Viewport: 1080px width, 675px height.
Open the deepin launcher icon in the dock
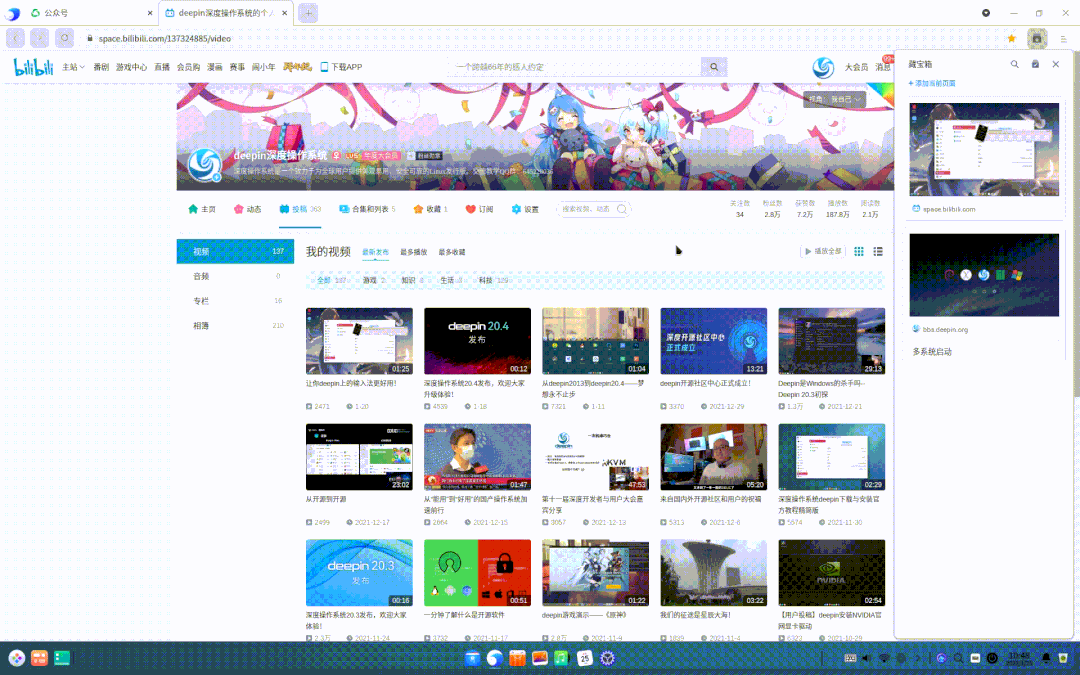16,658
